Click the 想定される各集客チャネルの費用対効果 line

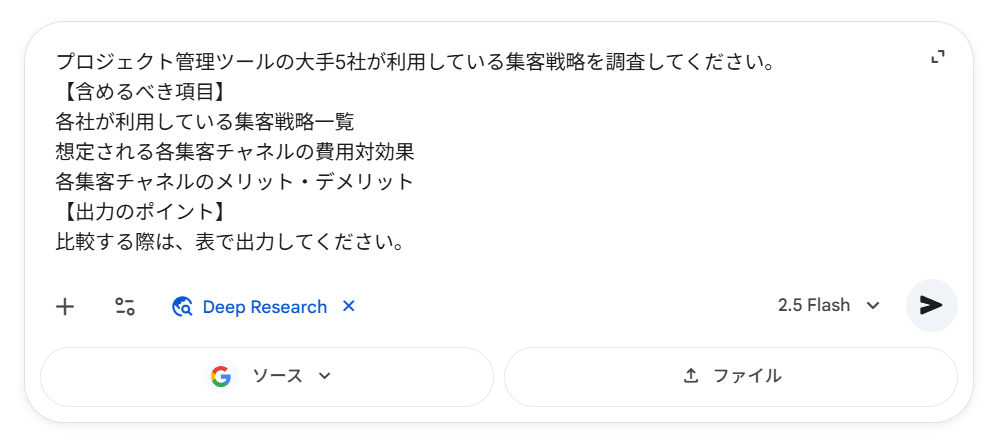tap(234, 152)
